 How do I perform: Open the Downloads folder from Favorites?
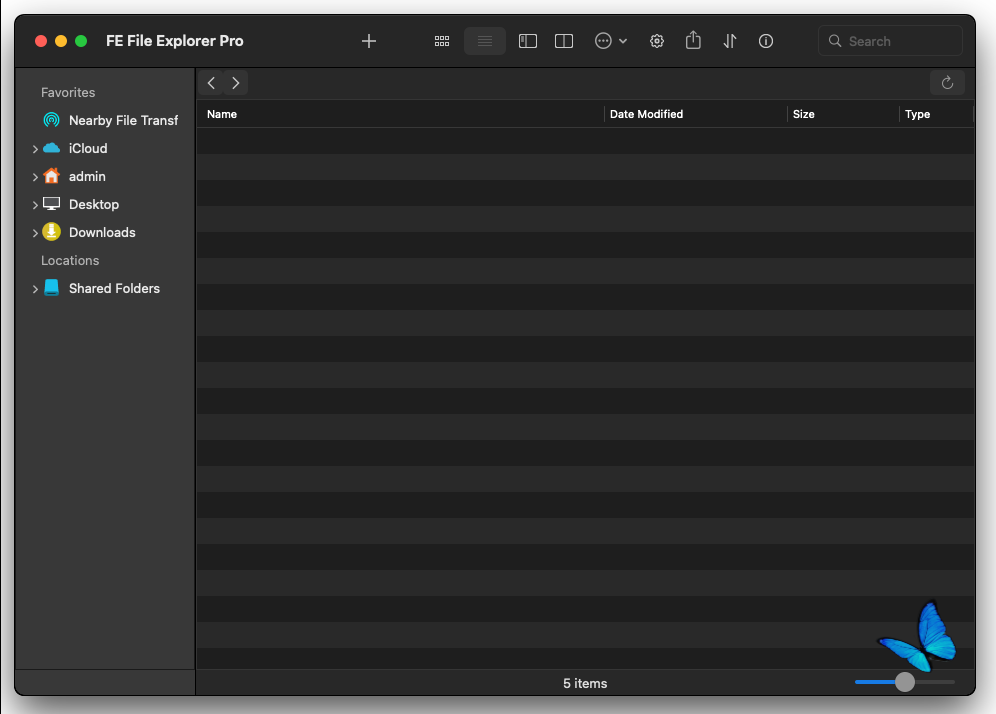click(x=103, y=232)
